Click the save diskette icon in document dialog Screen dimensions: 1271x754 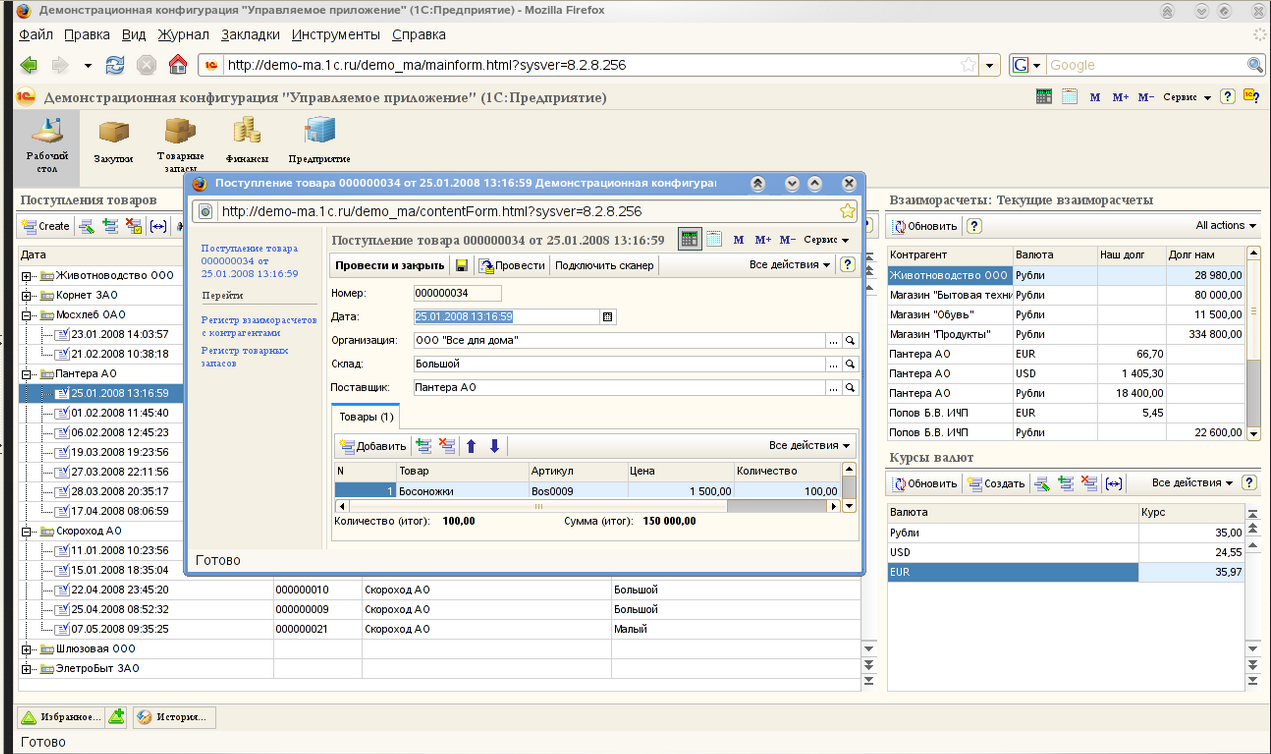pos(462,265)
